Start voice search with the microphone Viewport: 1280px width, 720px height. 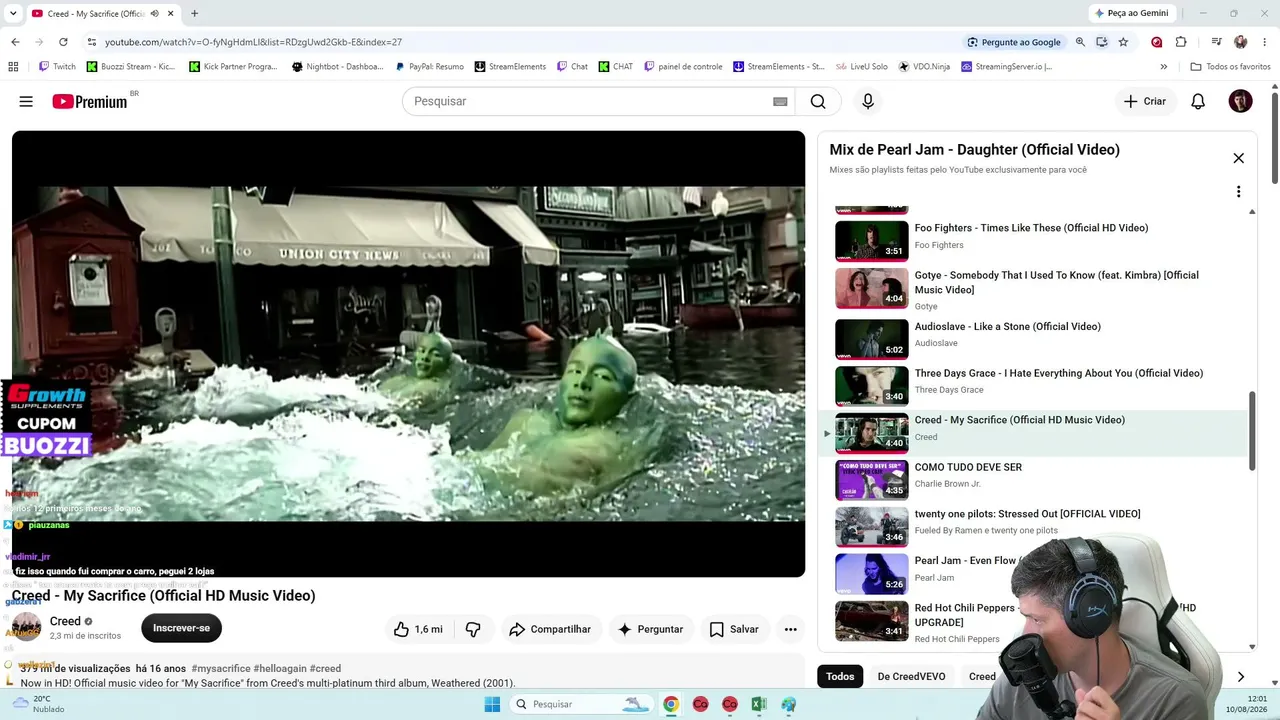[868, 101]
